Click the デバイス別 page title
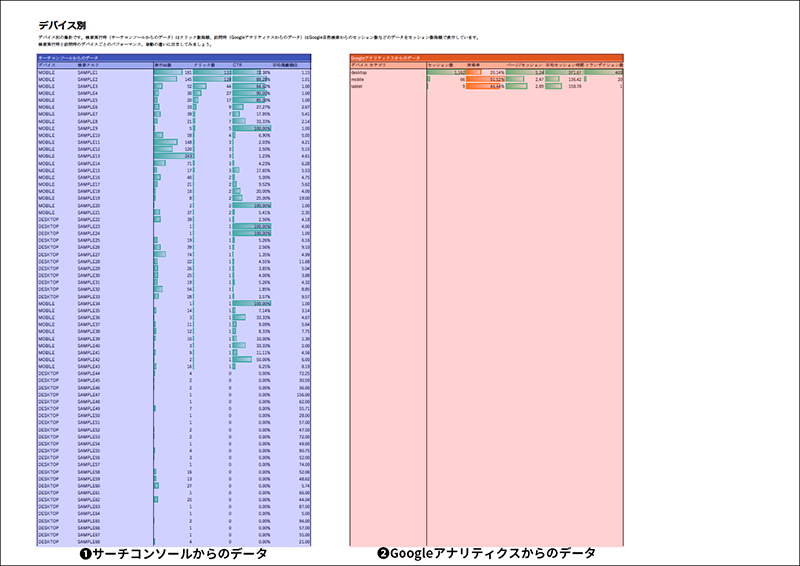 (62, 25)
